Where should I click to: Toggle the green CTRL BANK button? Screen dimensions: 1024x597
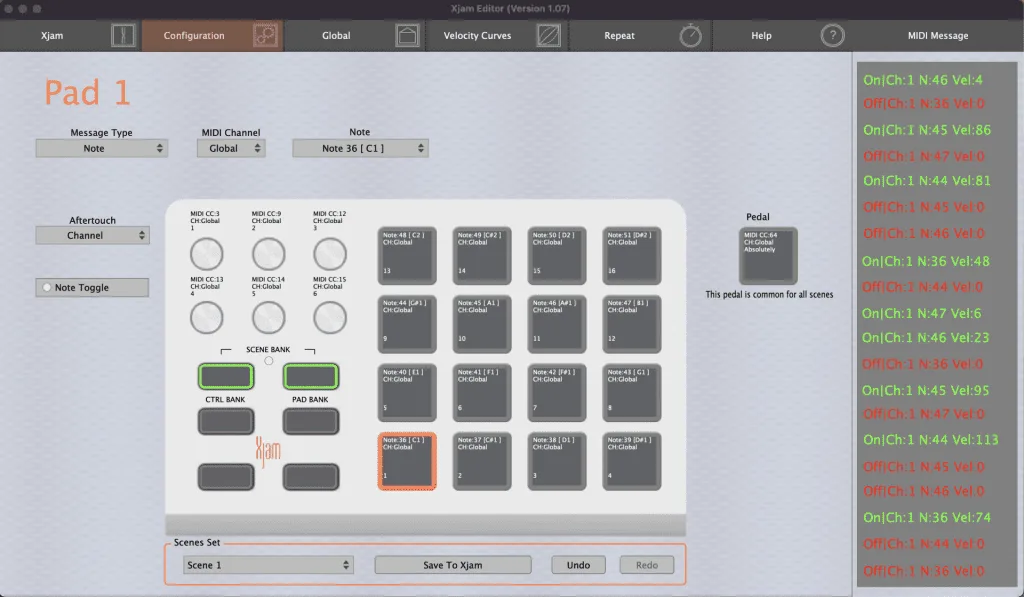pyautogui.click(x=226, y=376)
